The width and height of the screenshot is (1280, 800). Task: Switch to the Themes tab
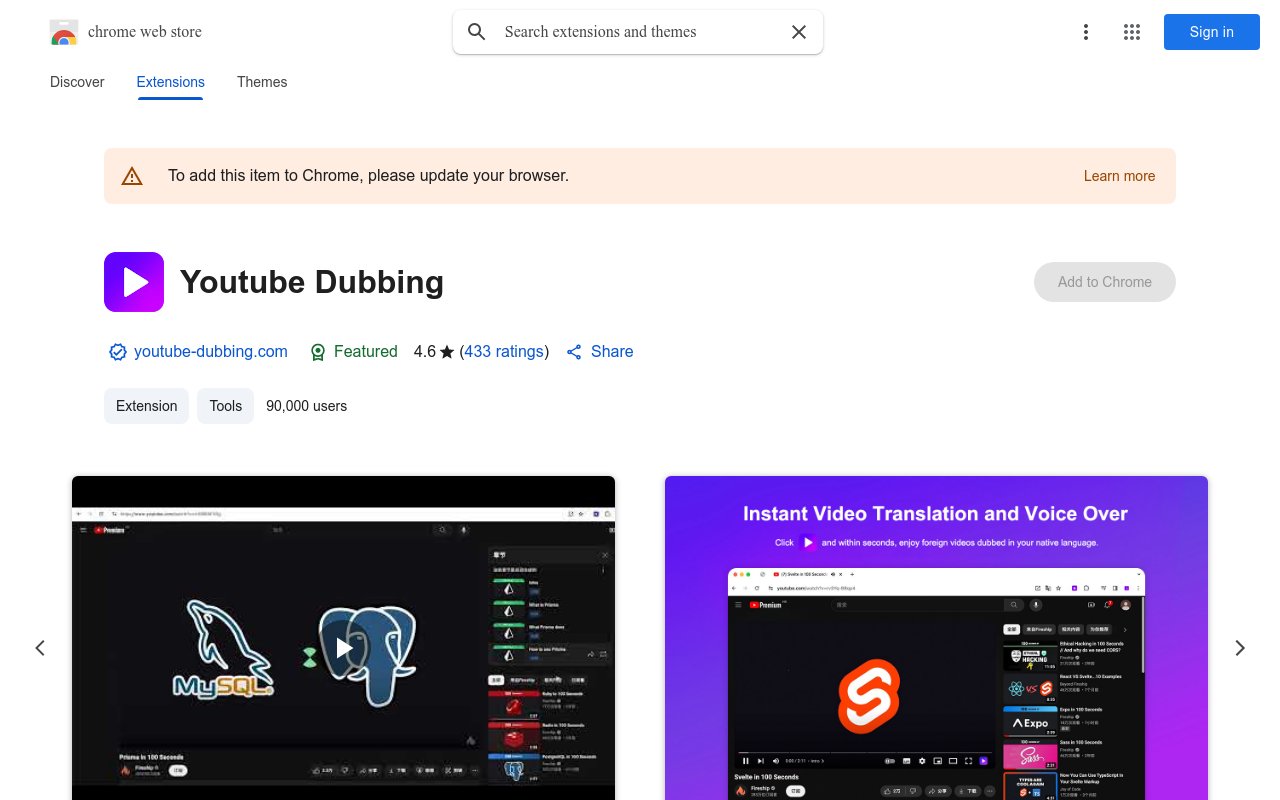click(262, 82)
